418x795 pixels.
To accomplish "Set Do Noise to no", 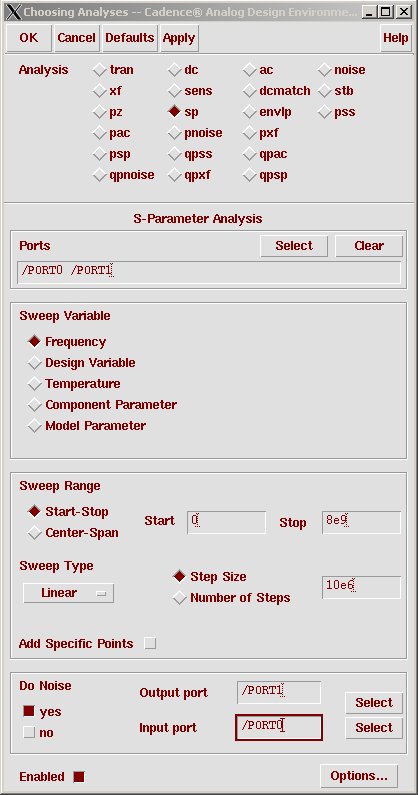I will pyautogui.click(x=29, y=733).
